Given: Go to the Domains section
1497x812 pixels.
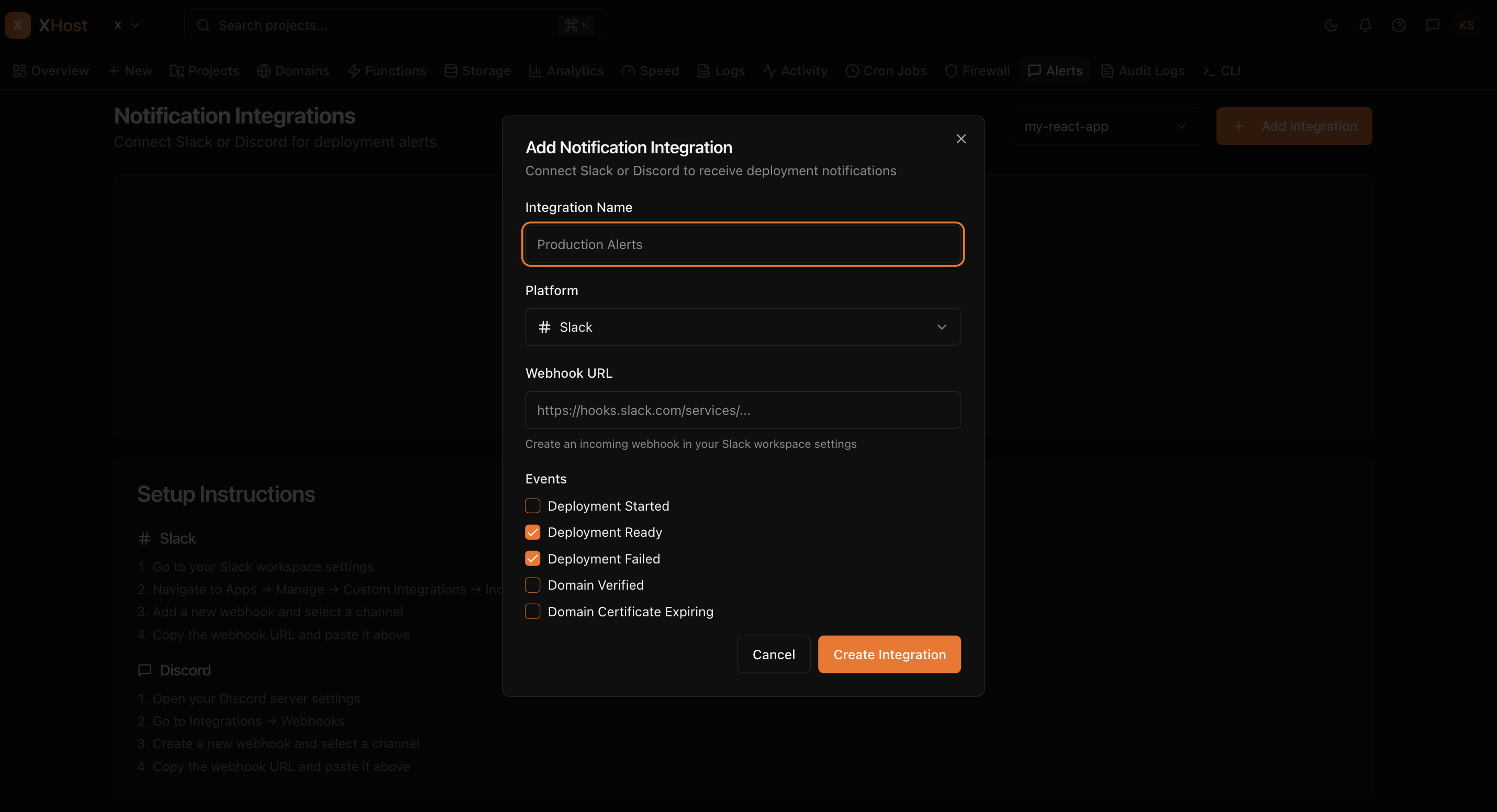Looking at the screenshot, I should coord(293,70).
